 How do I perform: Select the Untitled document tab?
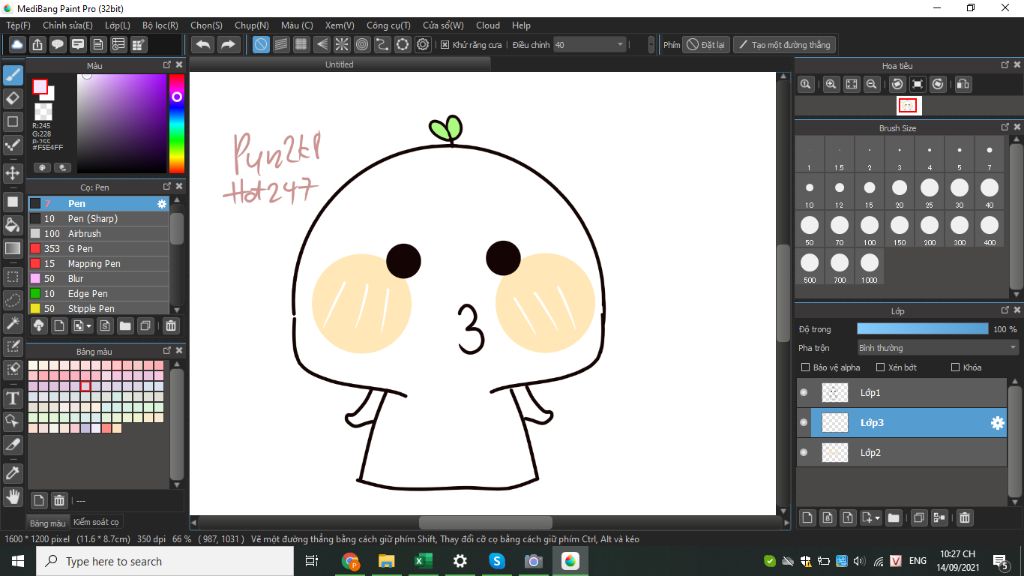click(339, 65)
